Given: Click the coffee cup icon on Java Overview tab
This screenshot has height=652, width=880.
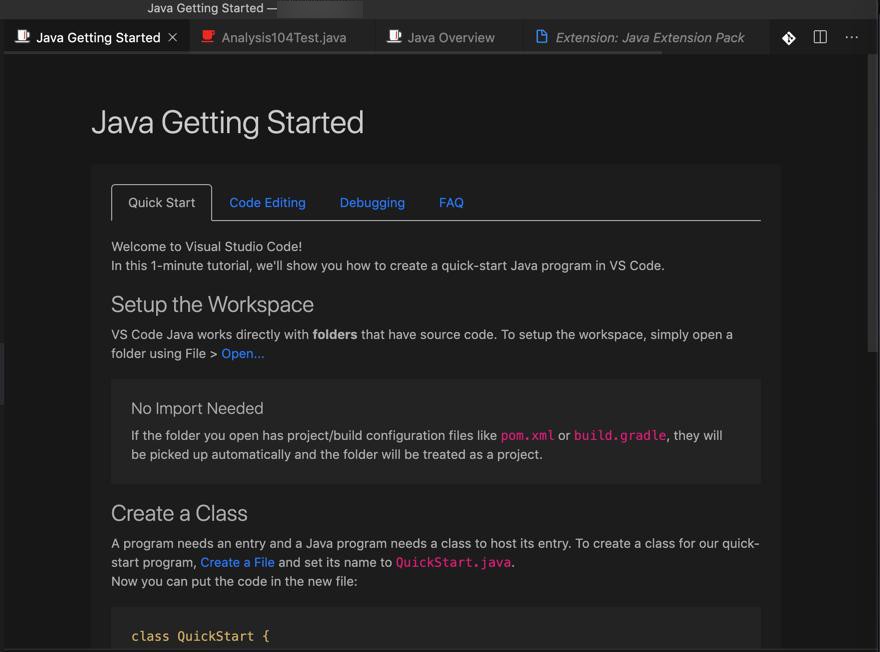Looking at the screenshot, I should pos(395,37).
